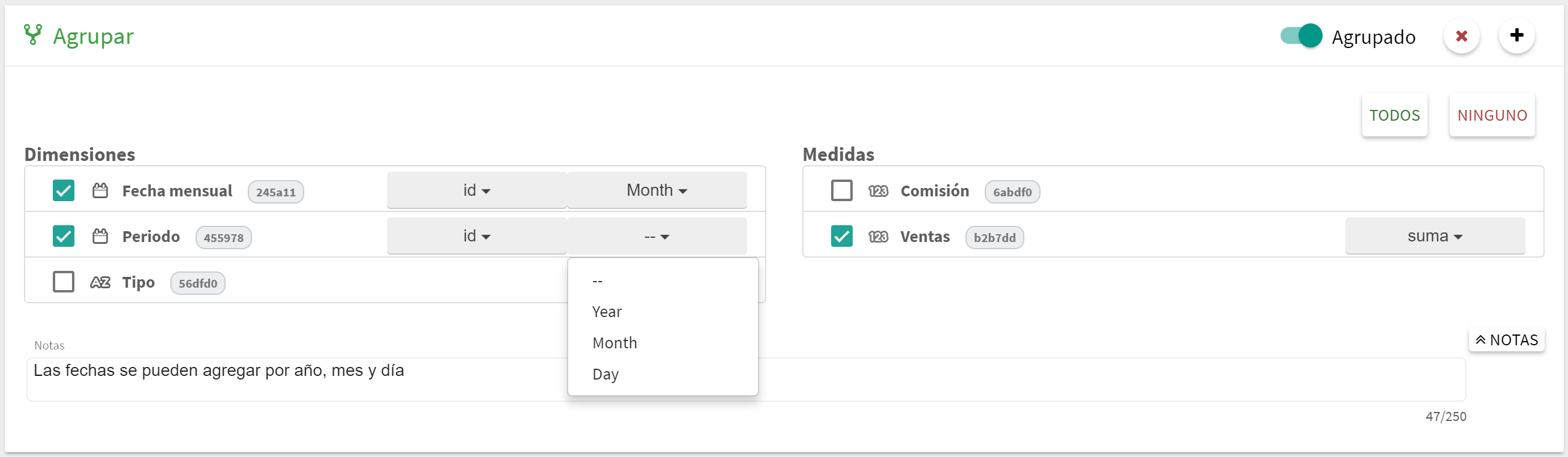The image size is (1568, 457).
Task: Click the NINGUNO button
Action: [x=1492, y=115]
